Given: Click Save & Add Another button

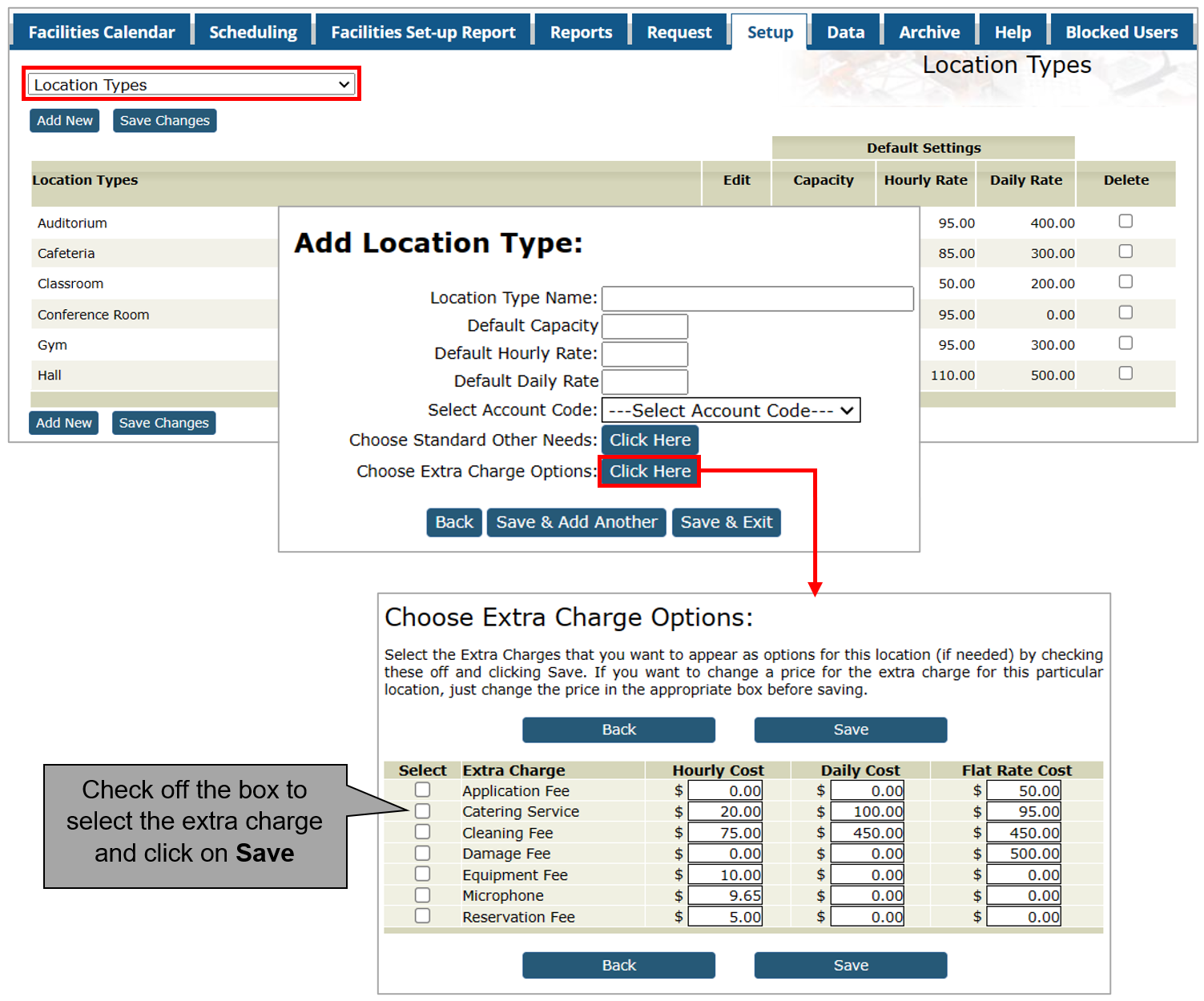Looking at the screenshot, I should 577,522.
